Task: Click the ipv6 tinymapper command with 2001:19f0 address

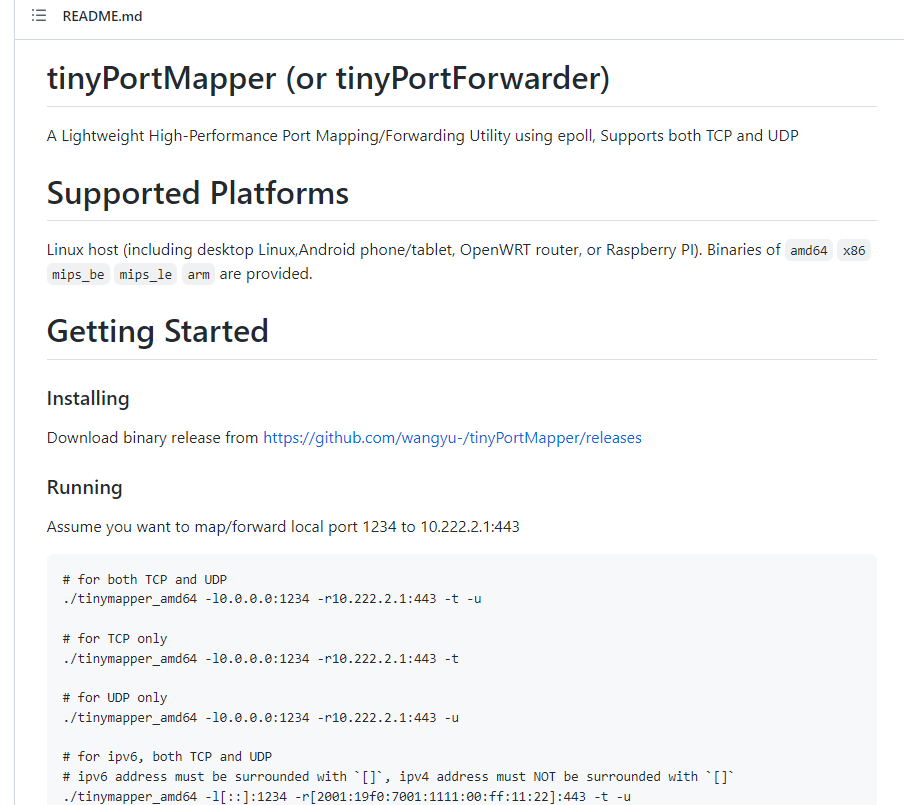Action: (346, 796)
